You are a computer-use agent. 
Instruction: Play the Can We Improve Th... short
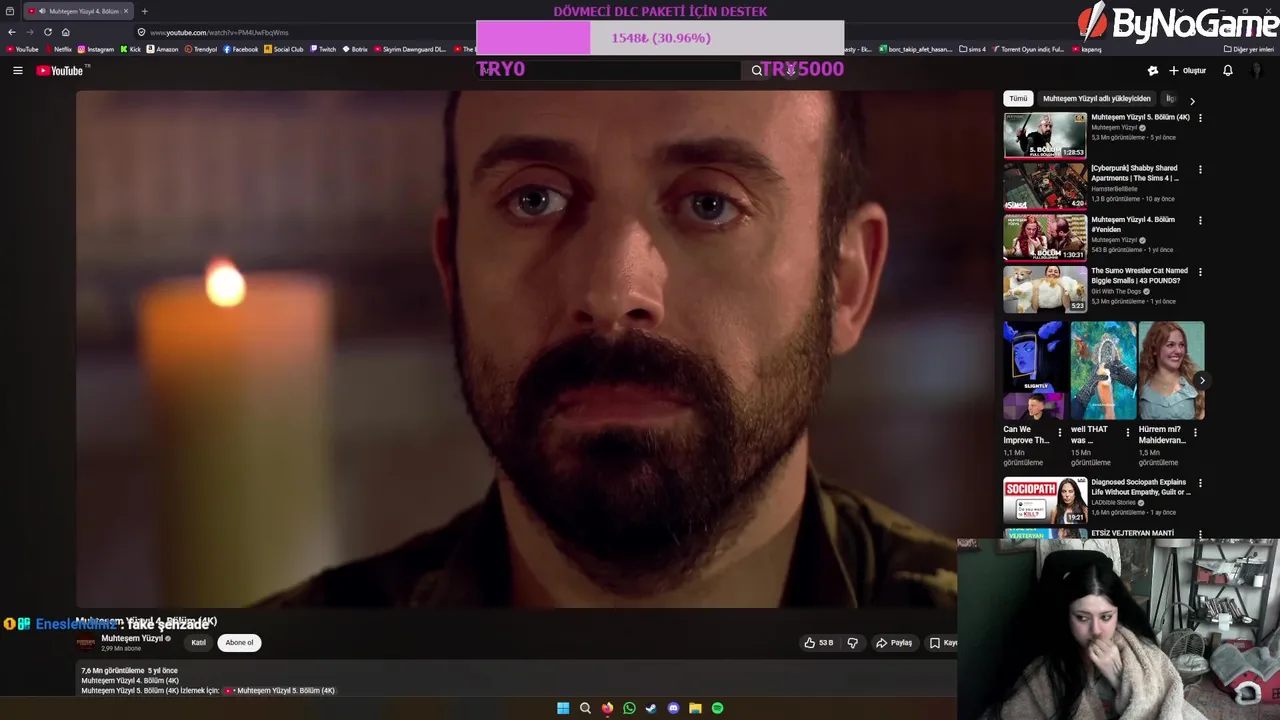coord(1036,370)
